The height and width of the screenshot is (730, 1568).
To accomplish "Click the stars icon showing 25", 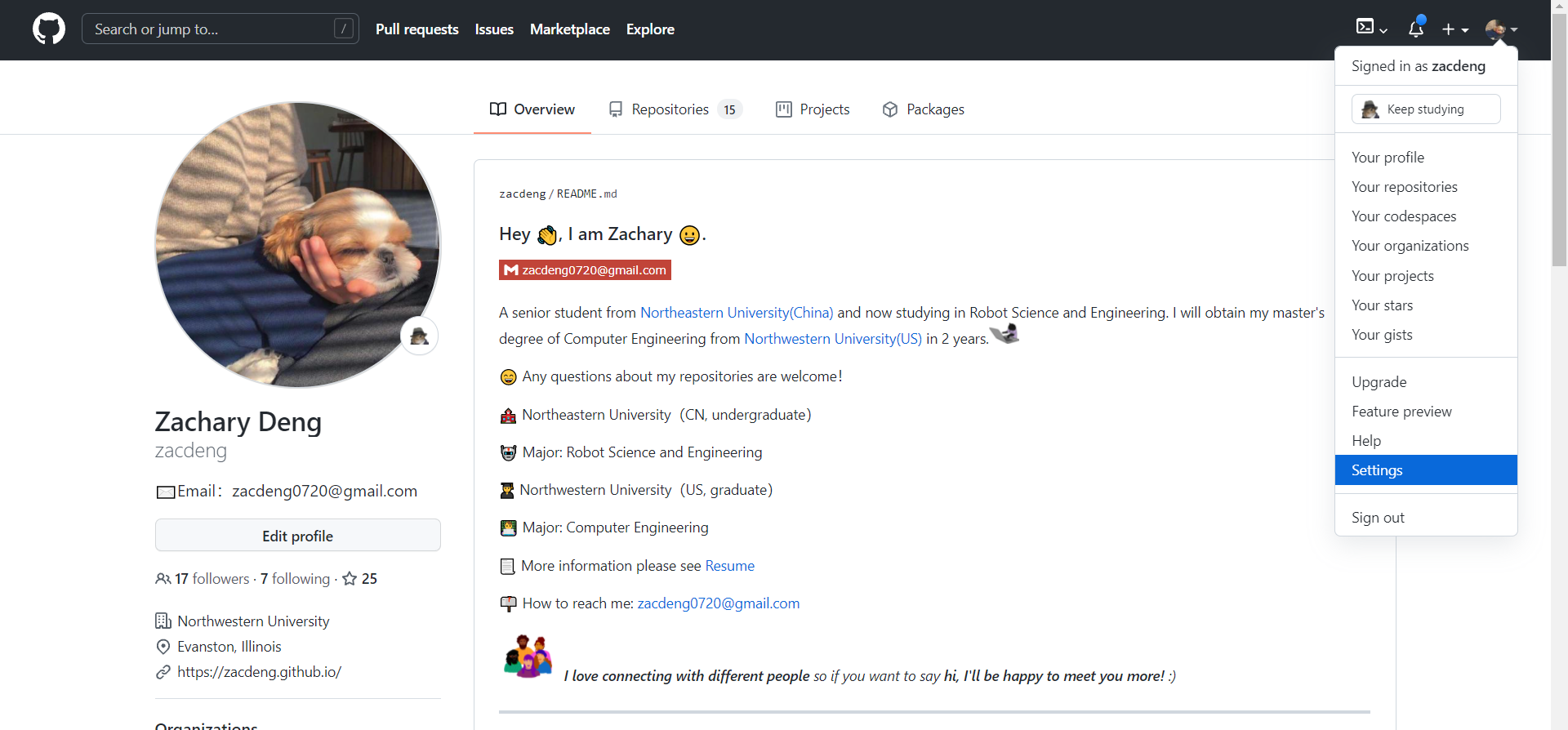I will click(x=350, y=579).
